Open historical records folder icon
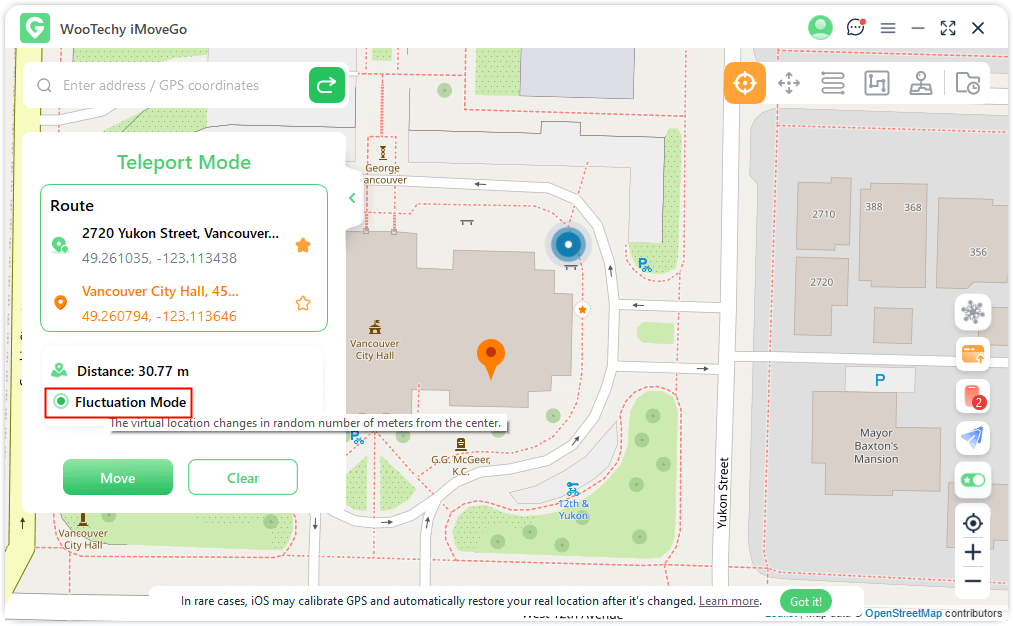This screenshot has width=1013, height=626. click(x=967, y=84)
